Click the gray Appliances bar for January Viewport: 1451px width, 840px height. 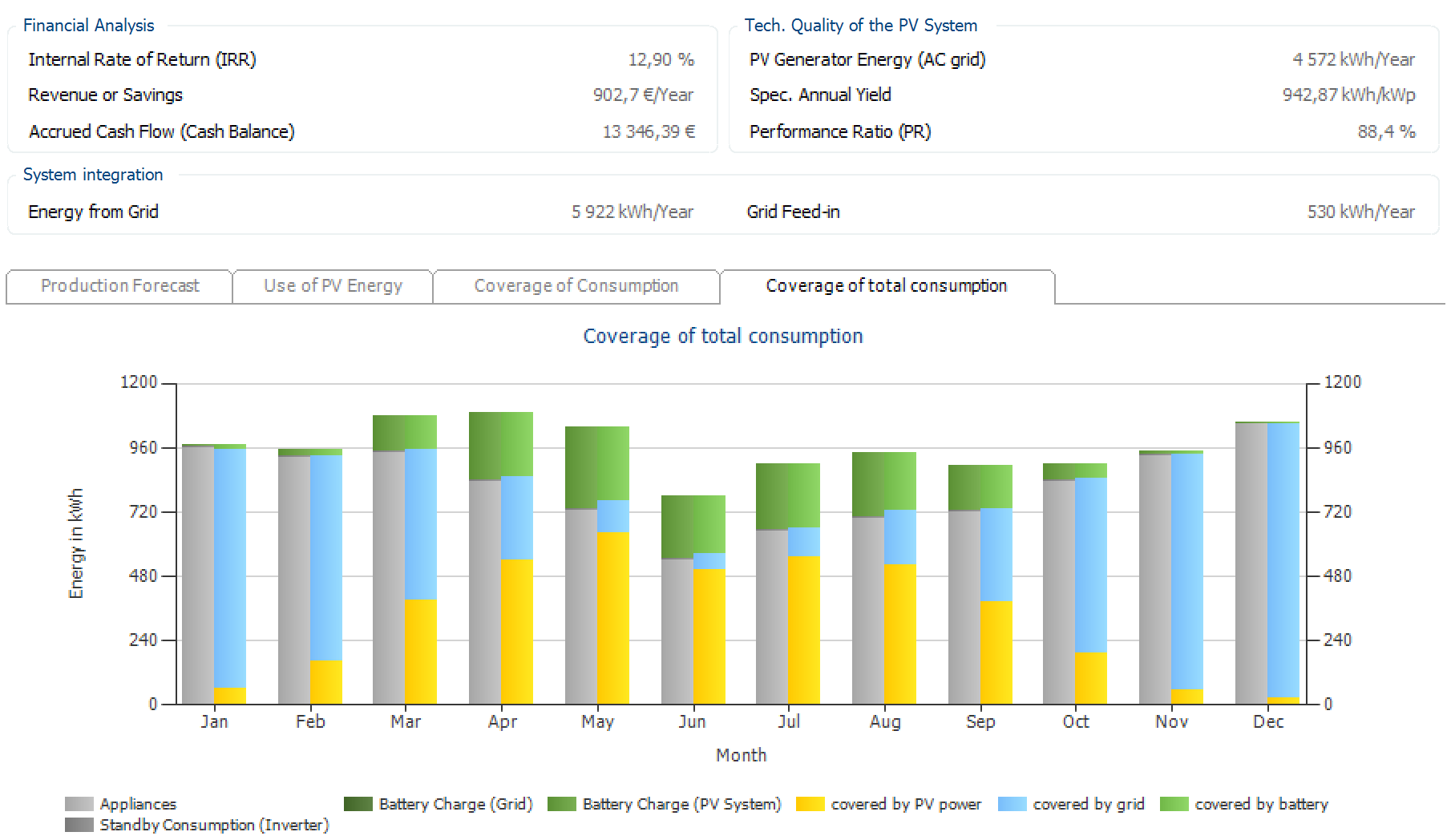pyautogui.click(x=198, y=577)
